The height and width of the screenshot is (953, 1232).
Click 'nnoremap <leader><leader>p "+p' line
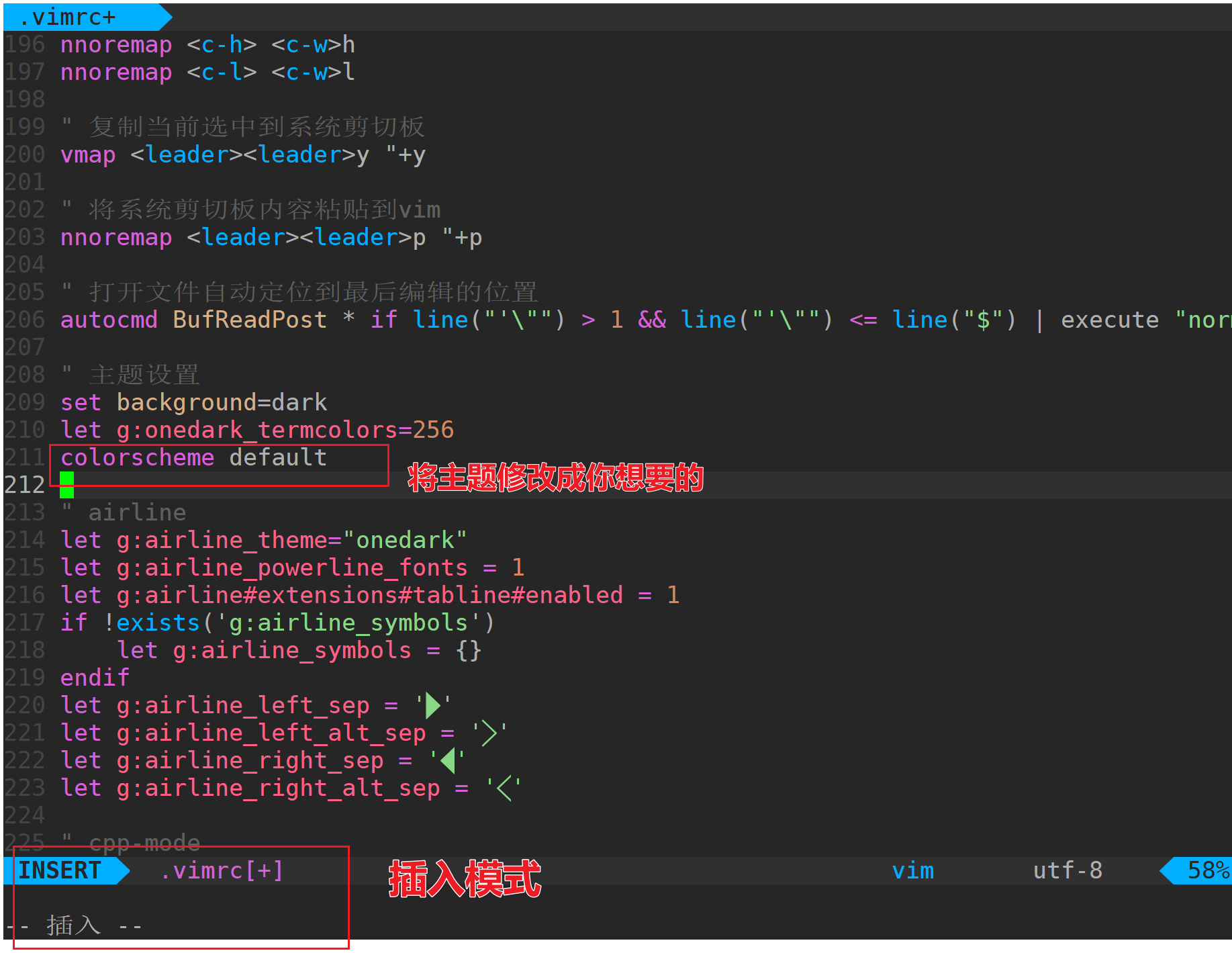pyautogui.click(x=271, y=237)
